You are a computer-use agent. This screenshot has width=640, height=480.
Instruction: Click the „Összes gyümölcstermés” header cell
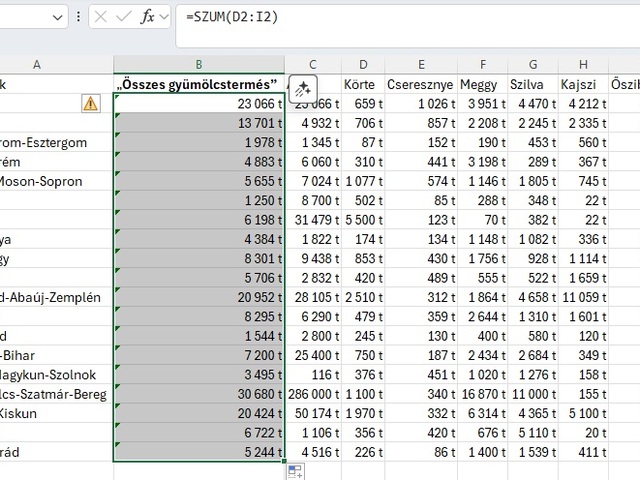[x=199, y=84]
